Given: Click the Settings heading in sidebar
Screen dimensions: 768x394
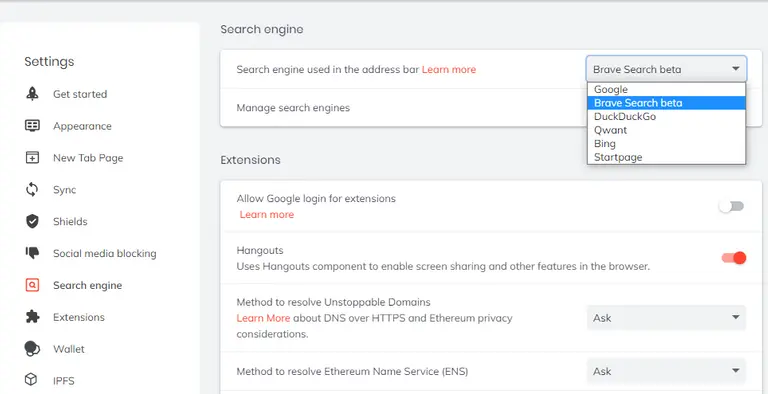Looking at the screenshot, I should tap(49, 62).
